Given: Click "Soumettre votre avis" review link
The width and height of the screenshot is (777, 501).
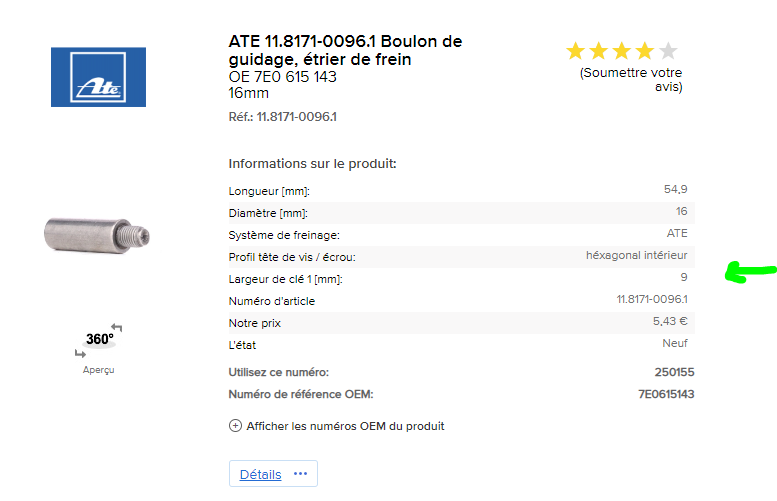Looking at the screenshot, I should click(x=631, y=80).
